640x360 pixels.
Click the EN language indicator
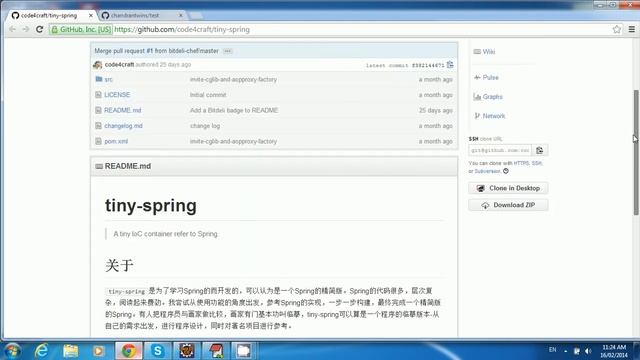(552, 350)
